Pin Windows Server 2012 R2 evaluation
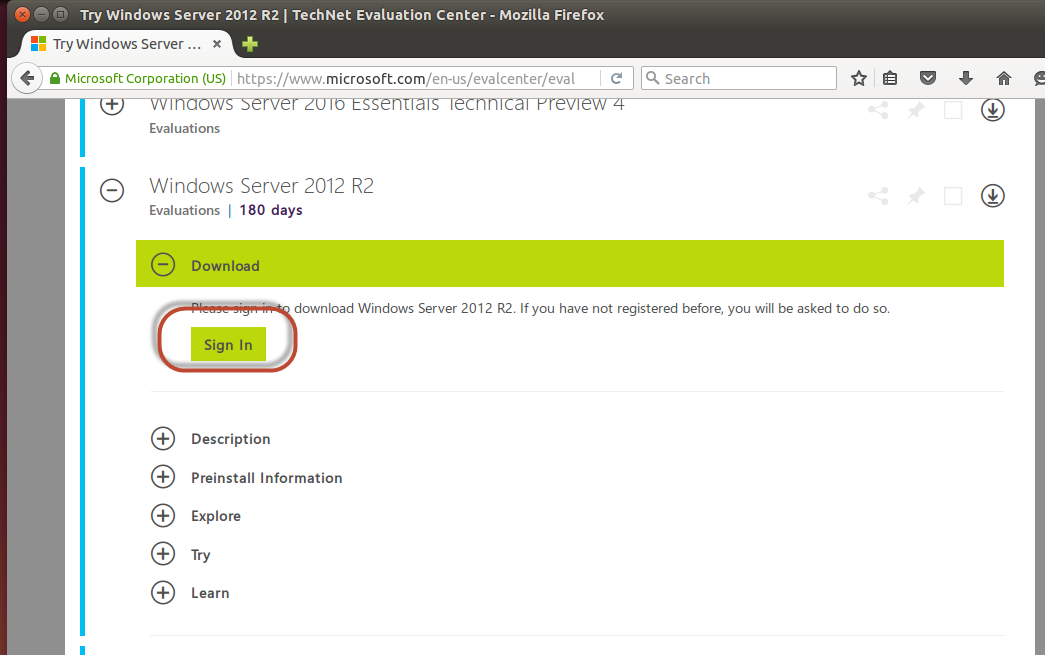 (916, 196)
